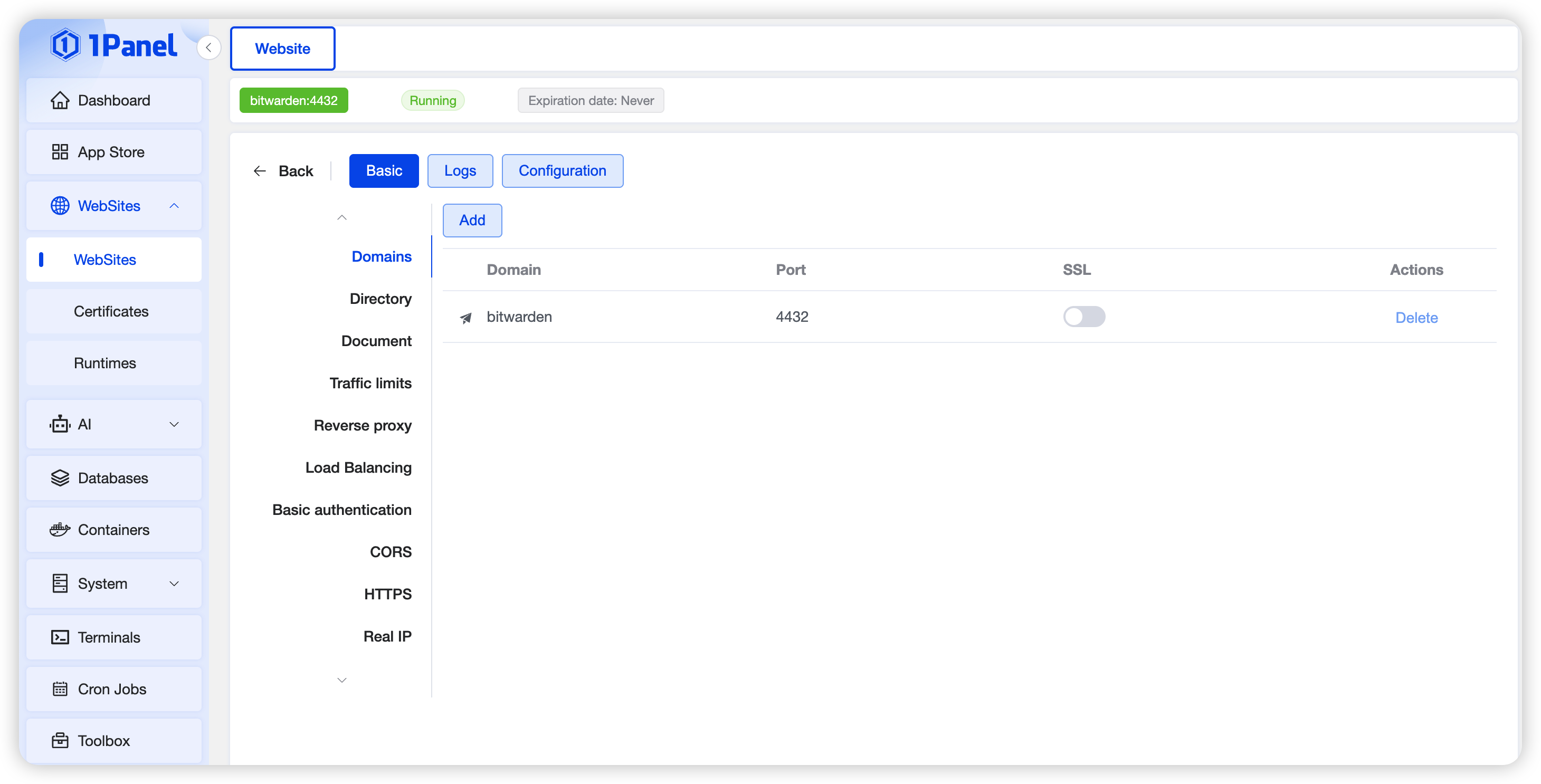This screenshot has height=784, width=1541.
Task: Switch to the Logs tab
Action: coord(460,171)
